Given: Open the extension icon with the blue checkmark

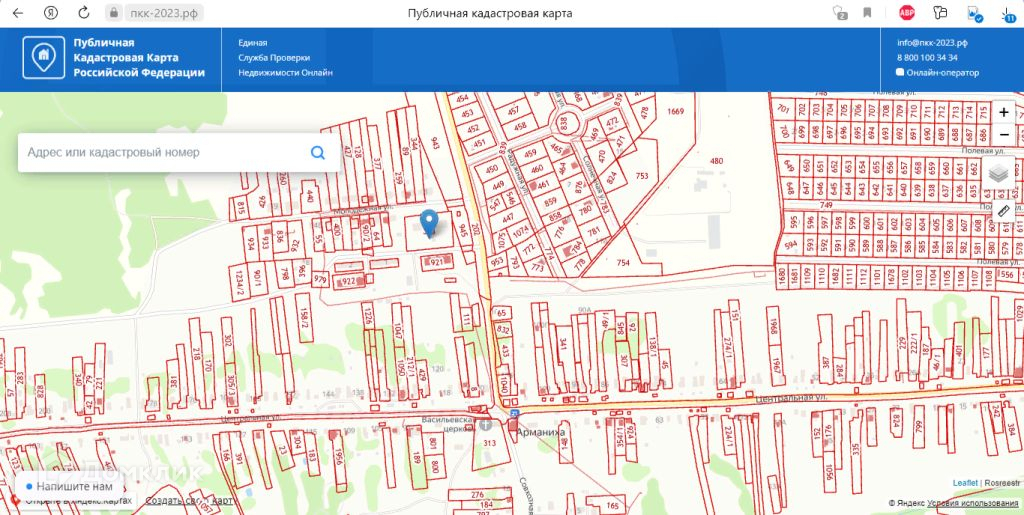Looking at the screenshot, I should [x=974, y=14].
